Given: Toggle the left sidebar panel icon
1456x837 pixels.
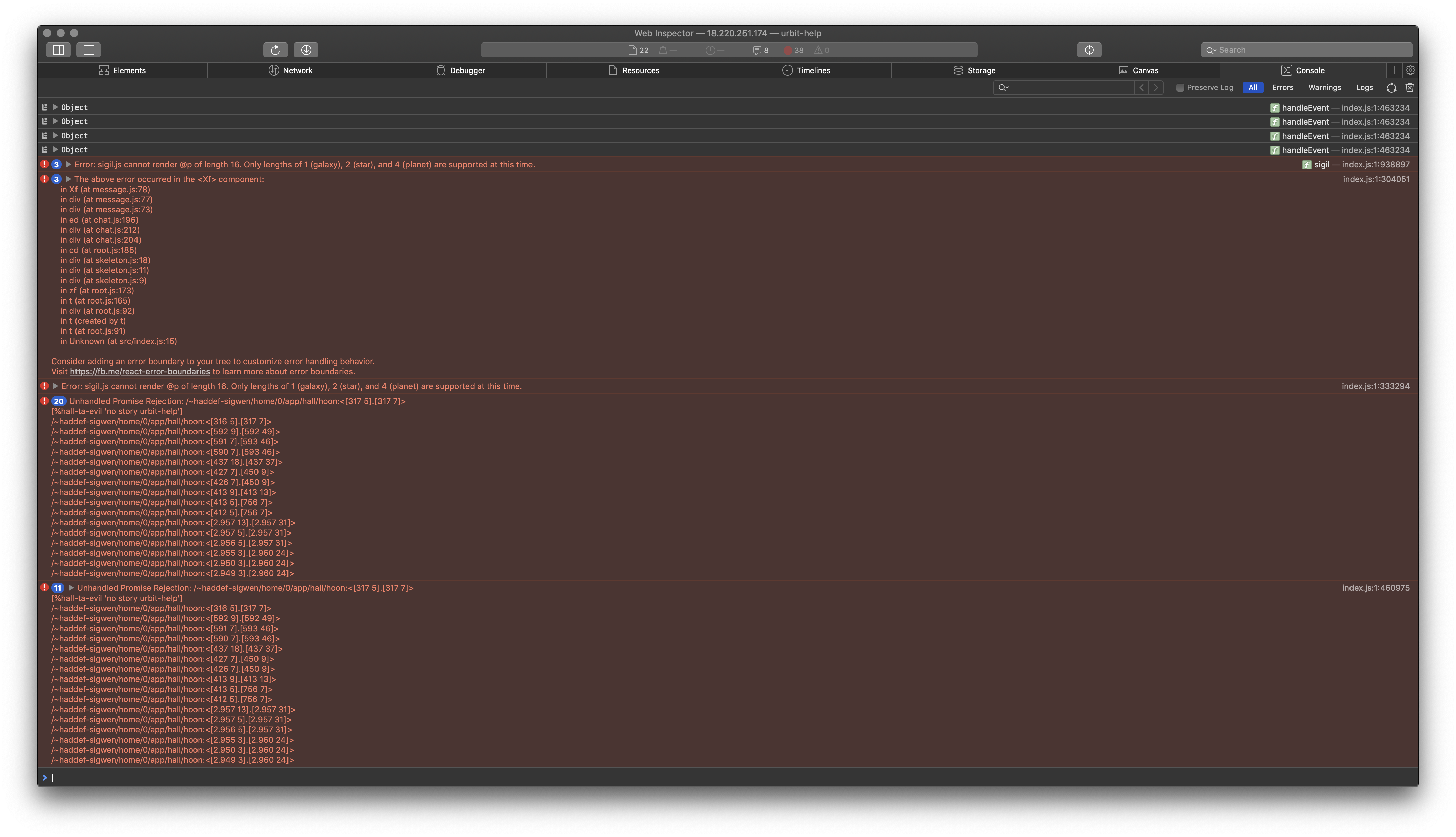Looking at the screenshot, I should pos(57,50).
